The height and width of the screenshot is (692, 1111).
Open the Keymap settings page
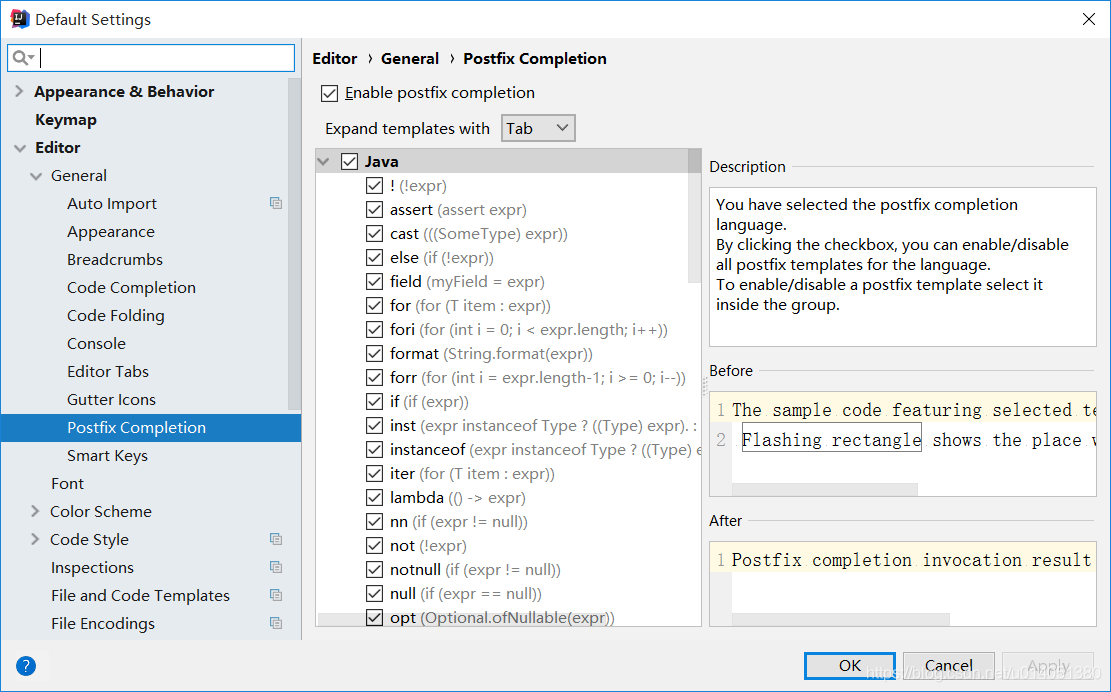(x=66, y=119)
